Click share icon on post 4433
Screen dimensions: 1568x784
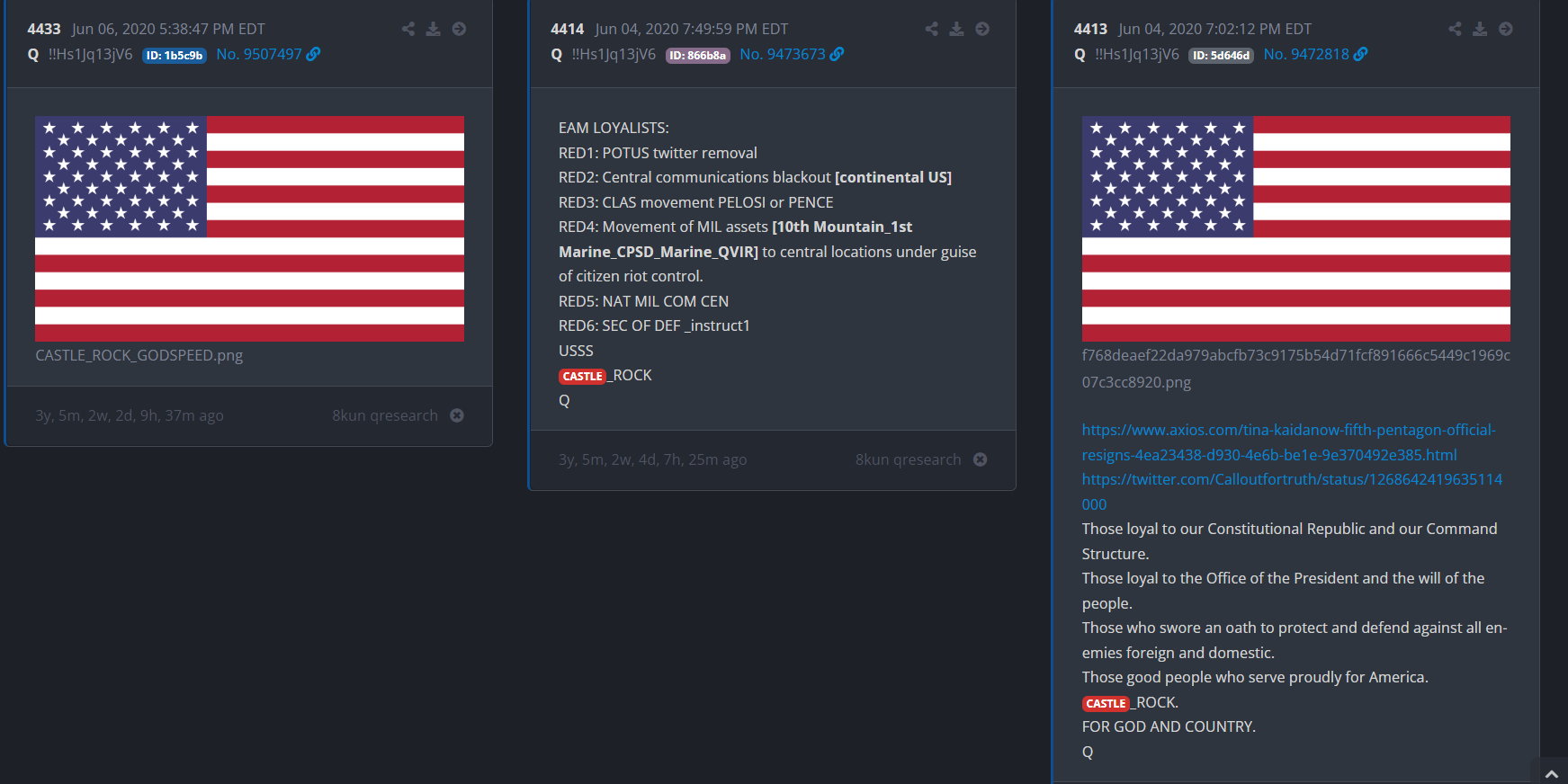click(x=408, y=29)
